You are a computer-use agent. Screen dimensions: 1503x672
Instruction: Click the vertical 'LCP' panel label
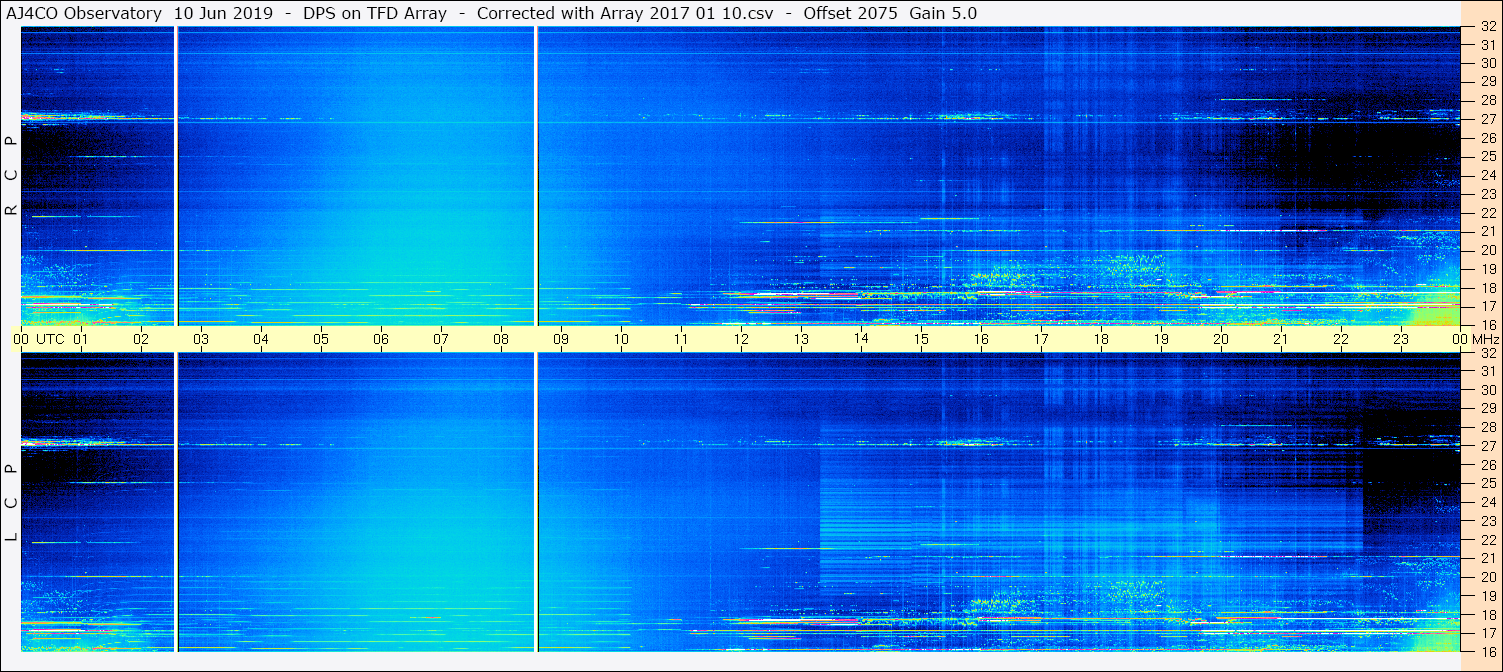[x=11, y=502]
